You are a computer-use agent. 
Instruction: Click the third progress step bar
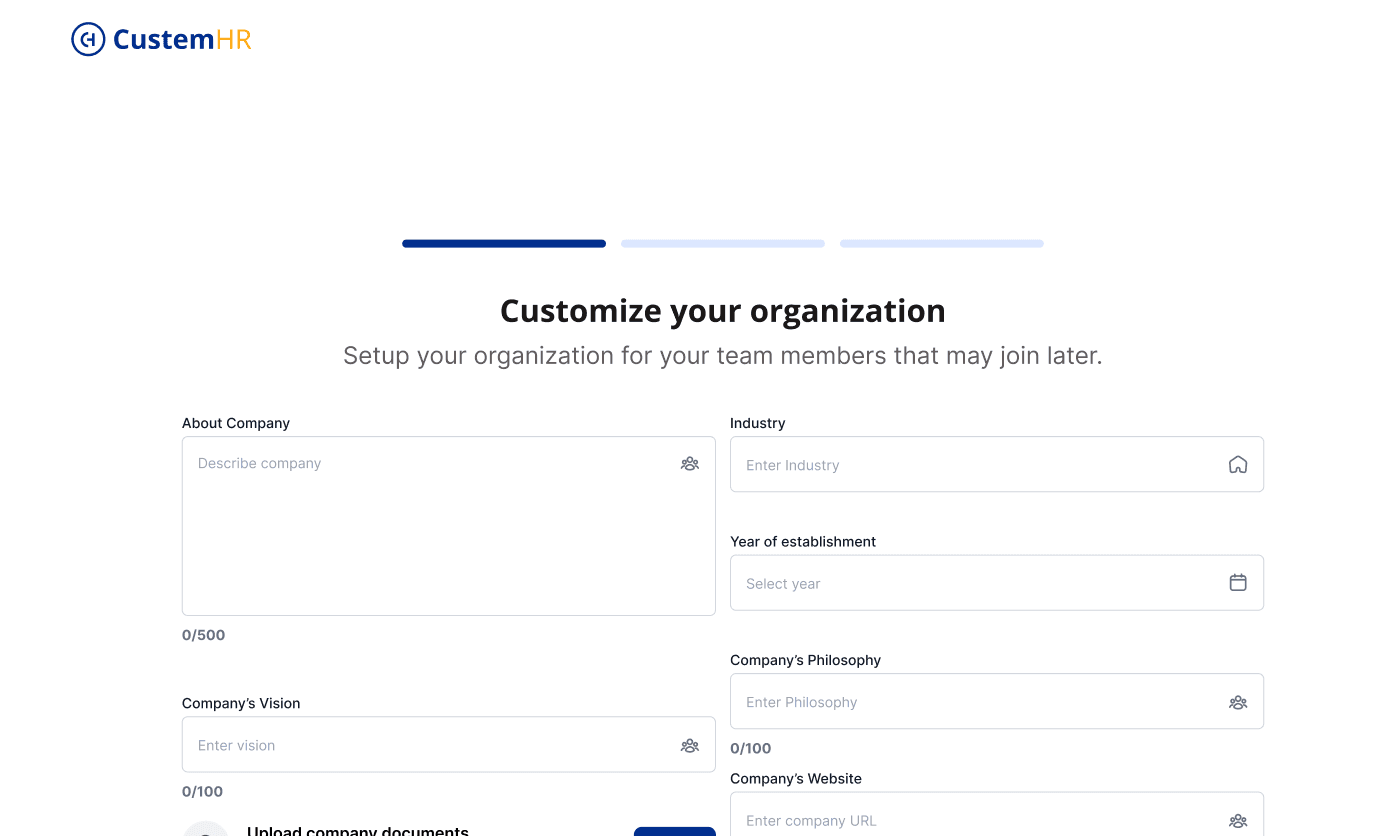[x=942, y=244]
